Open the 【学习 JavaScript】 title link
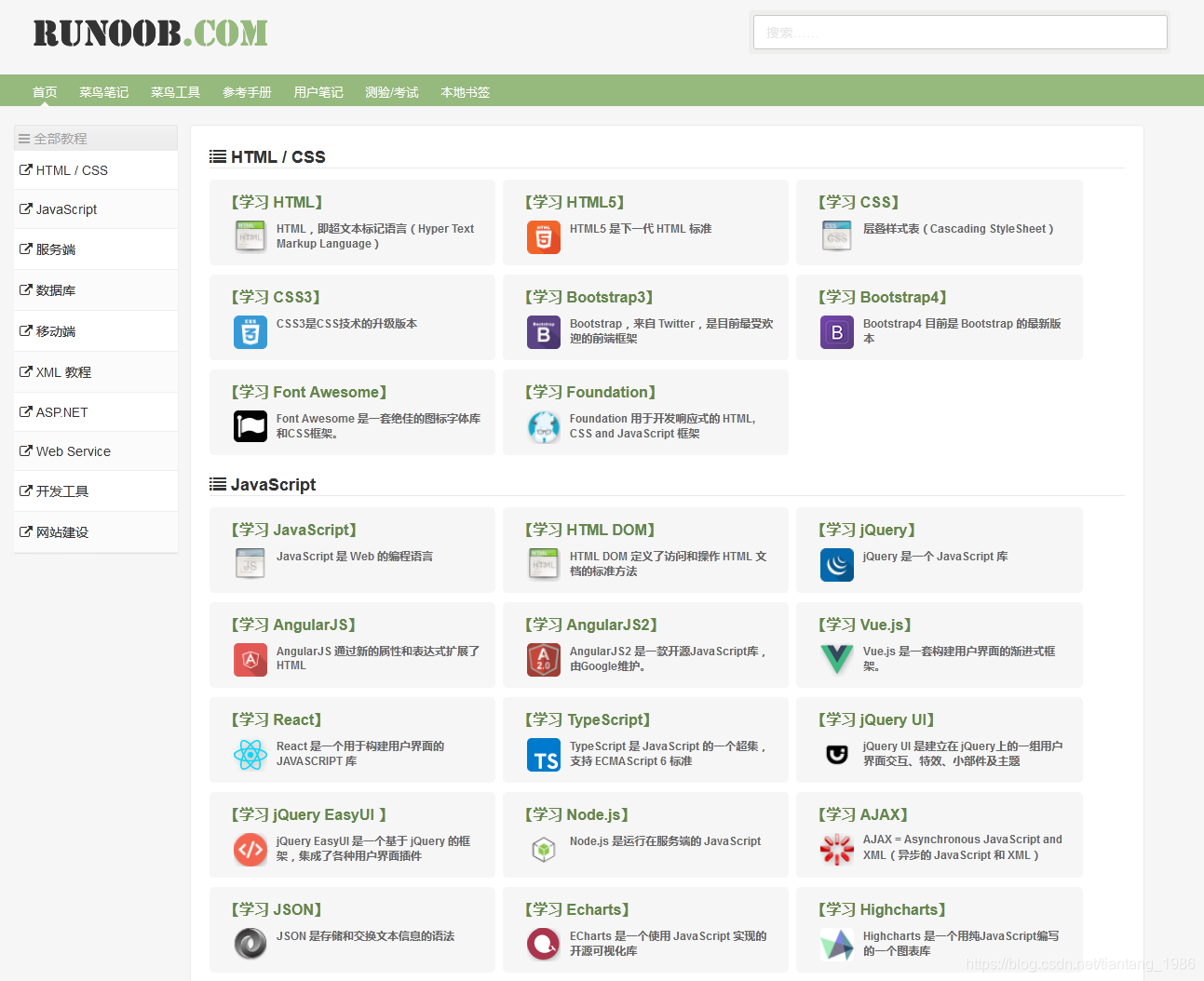The image size is (1204, 981). pyautogui.click(x=294, y=530)
